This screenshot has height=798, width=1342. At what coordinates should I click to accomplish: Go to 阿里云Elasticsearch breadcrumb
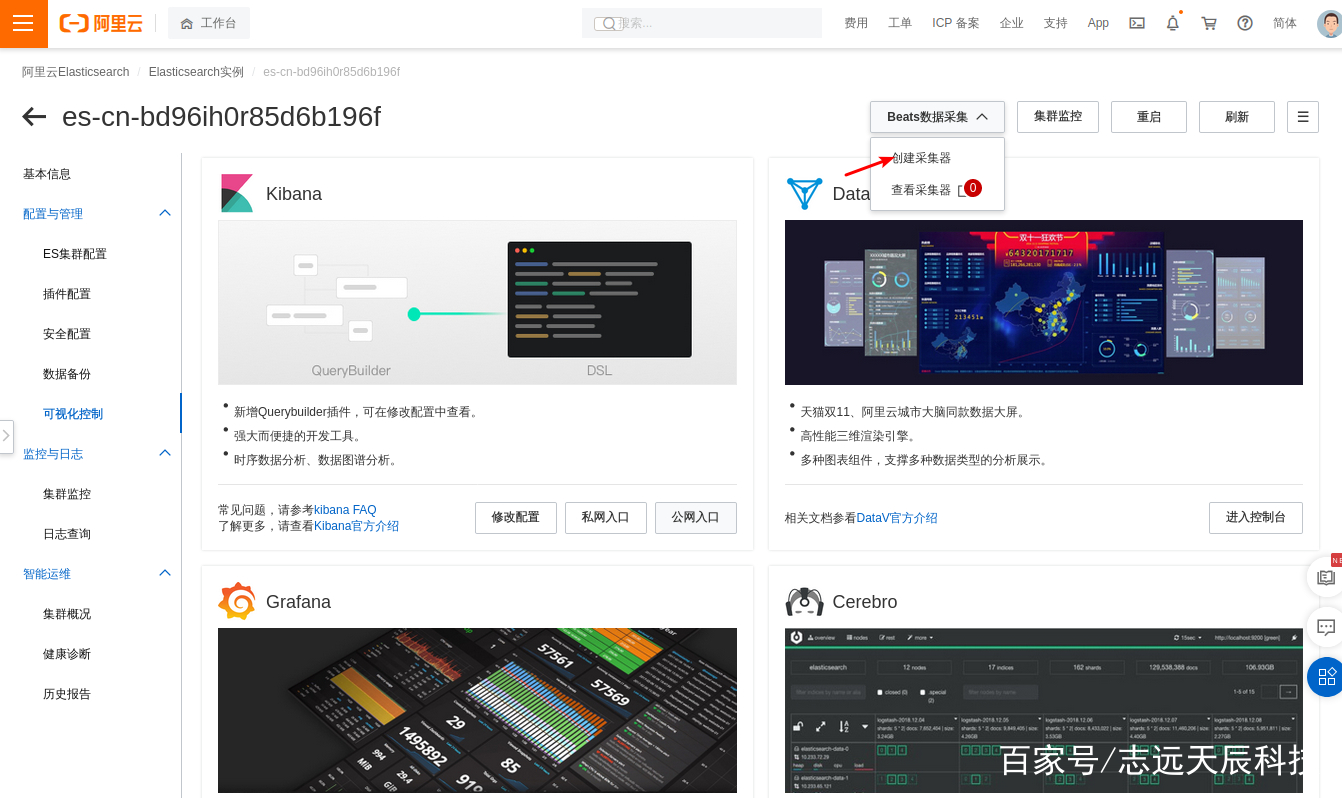tap(76, 72)
